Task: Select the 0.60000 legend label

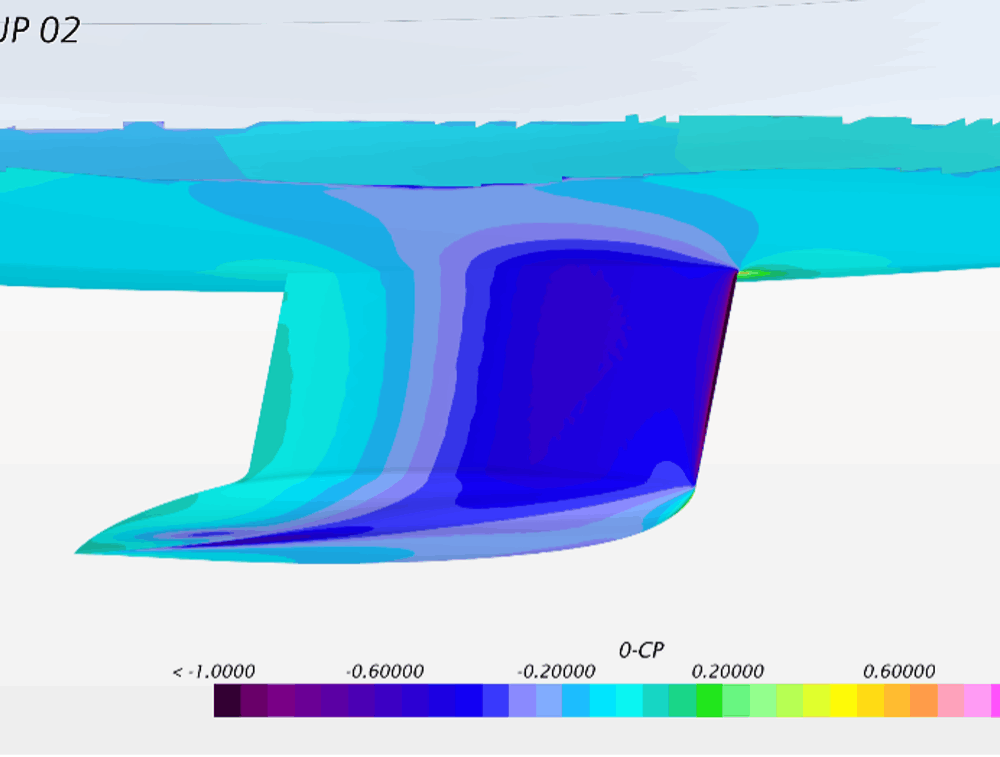Action: (x=899, y=672)
